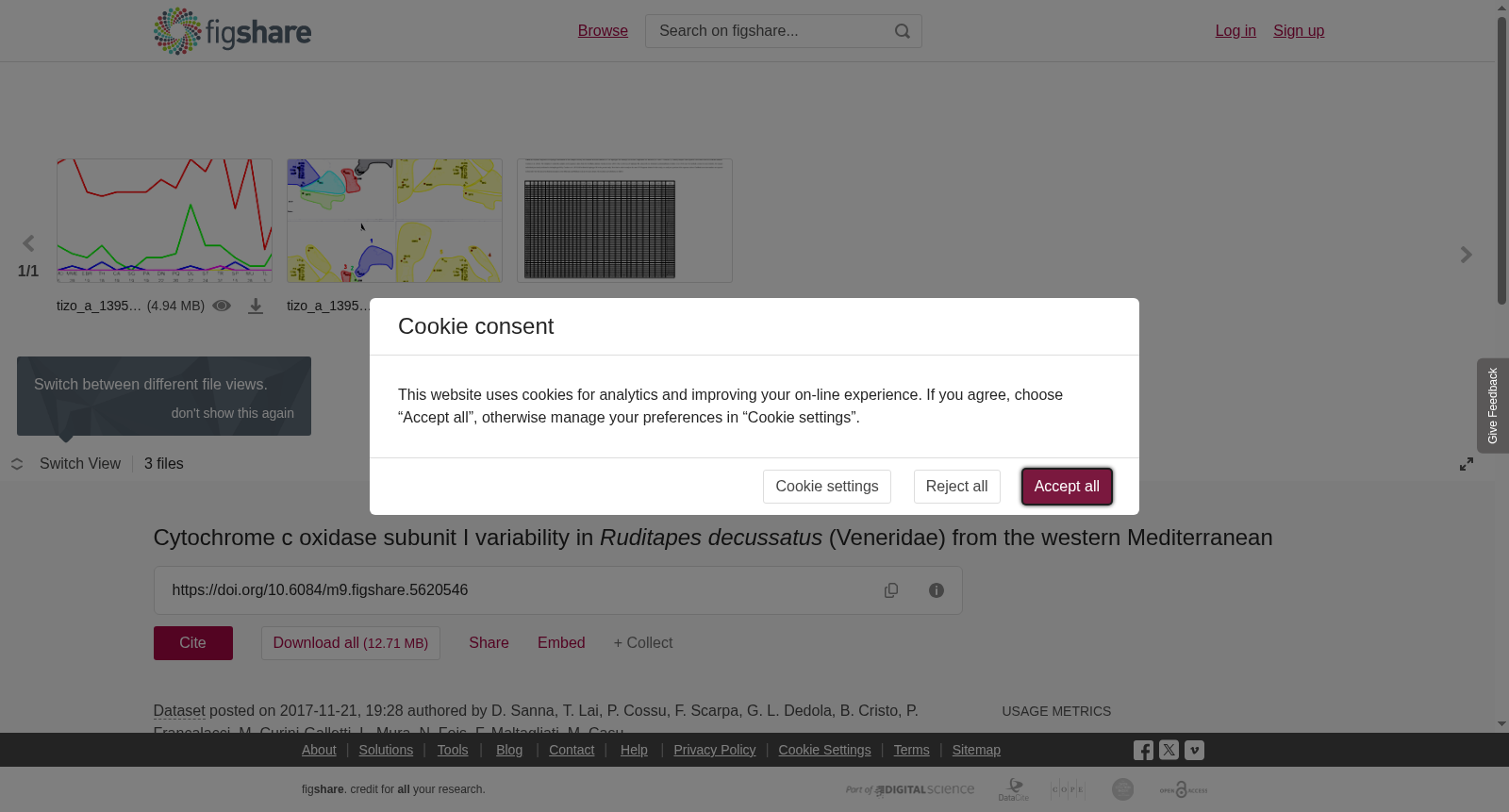Screen dimensions: 1509x812
Task: Open Cookie Settings footer link
Action: (x=824, y=750)
